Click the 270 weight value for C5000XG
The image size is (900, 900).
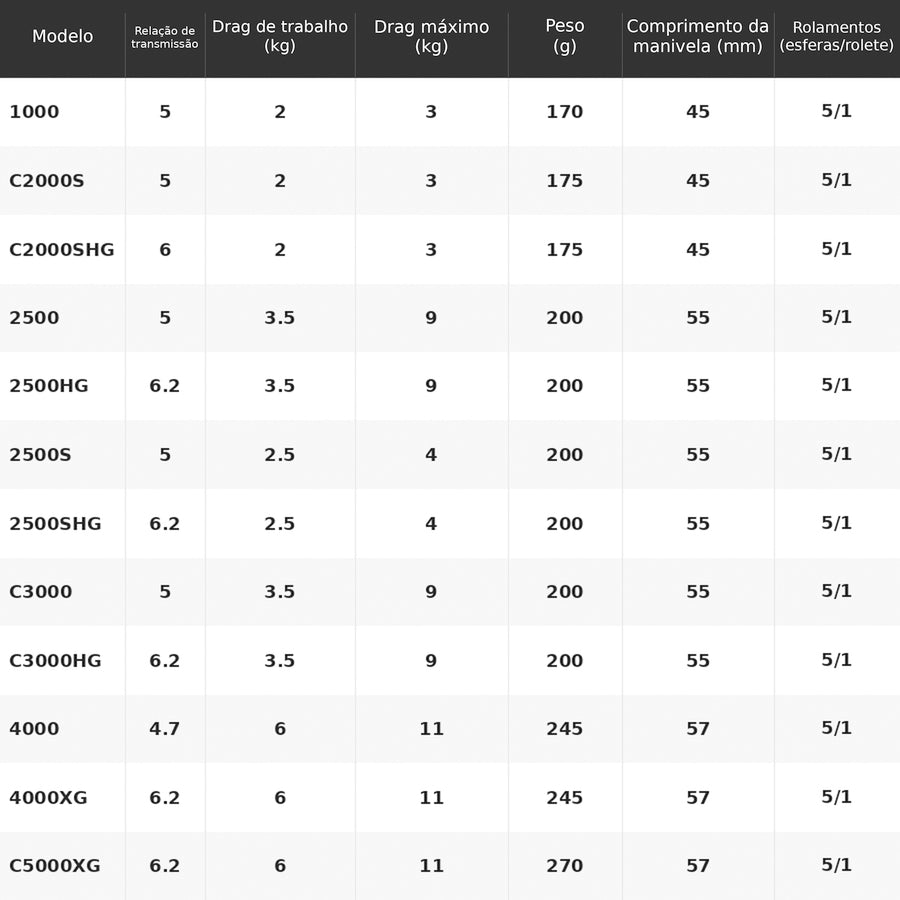564,866
